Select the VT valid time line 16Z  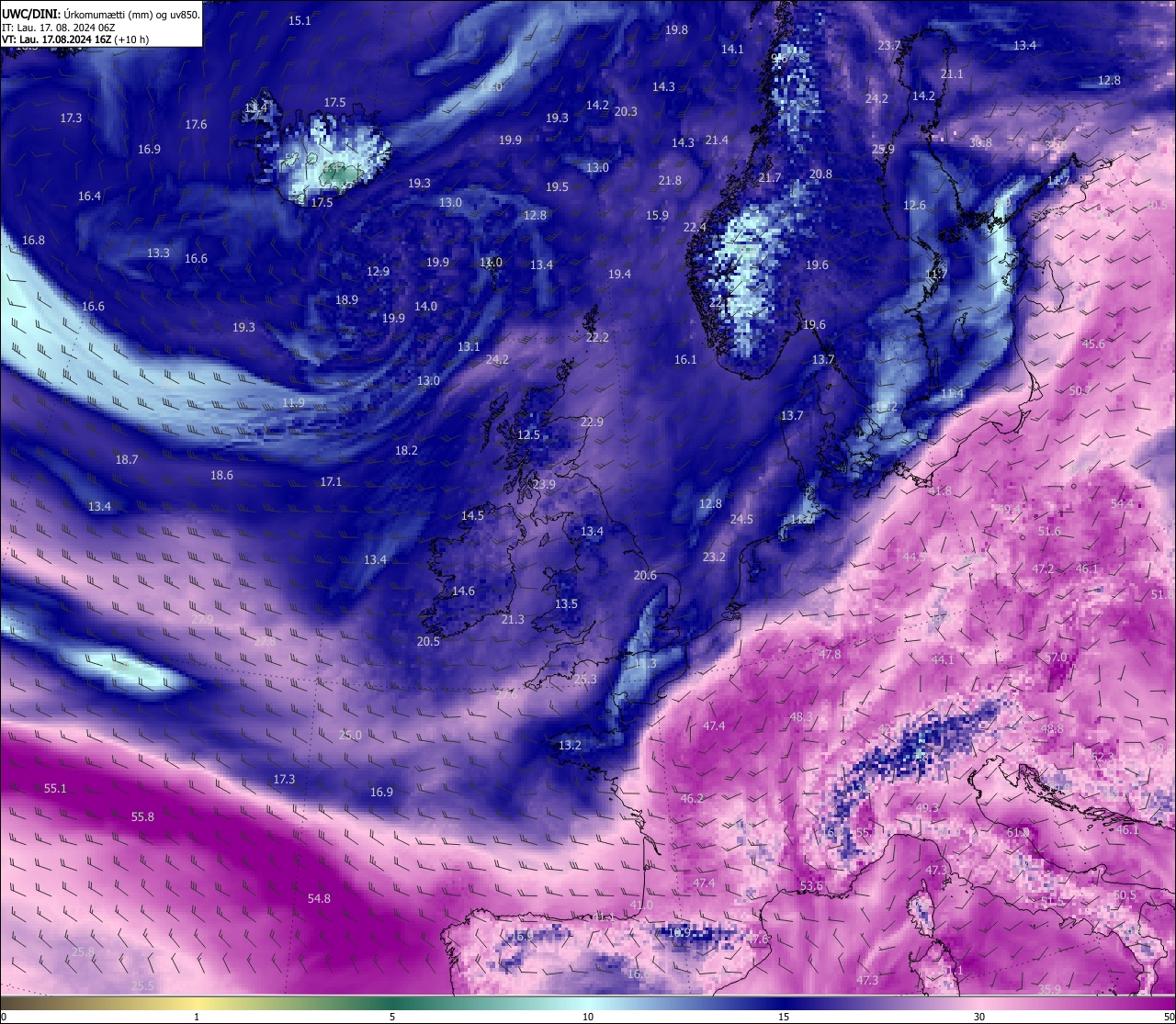pos(75,39)
